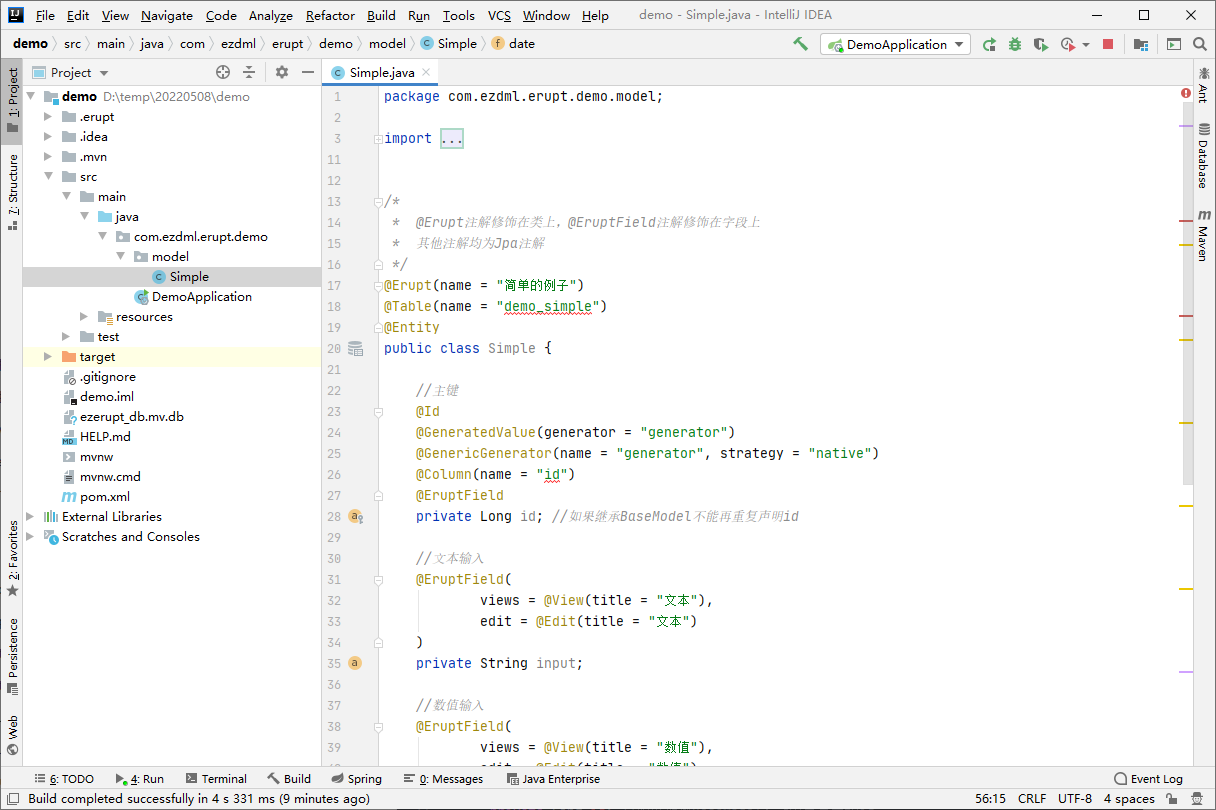The image size is (1216, 810).
Task: Open the File menu
Action: tap(45, 15)
